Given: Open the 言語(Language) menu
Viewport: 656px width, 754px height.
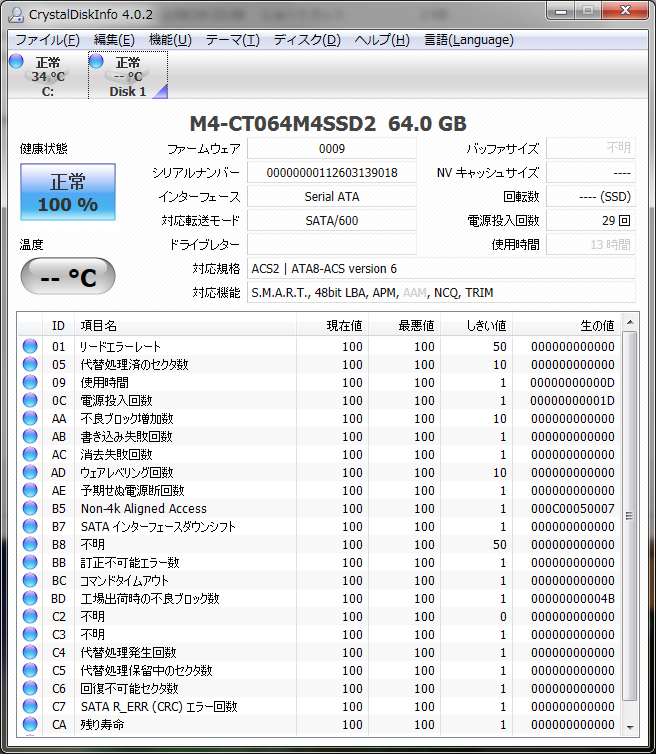Looking at the screenshot, I should (469, 39).
